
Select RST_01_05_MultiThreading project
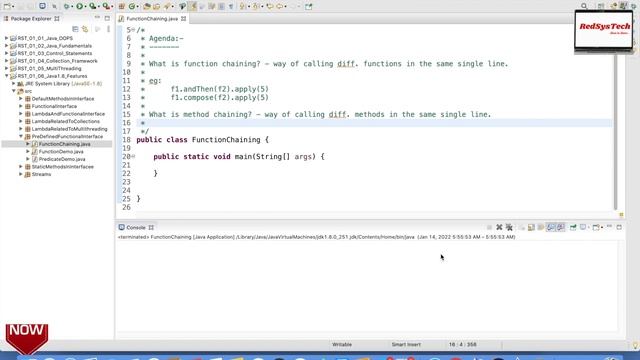pos(49,69)
